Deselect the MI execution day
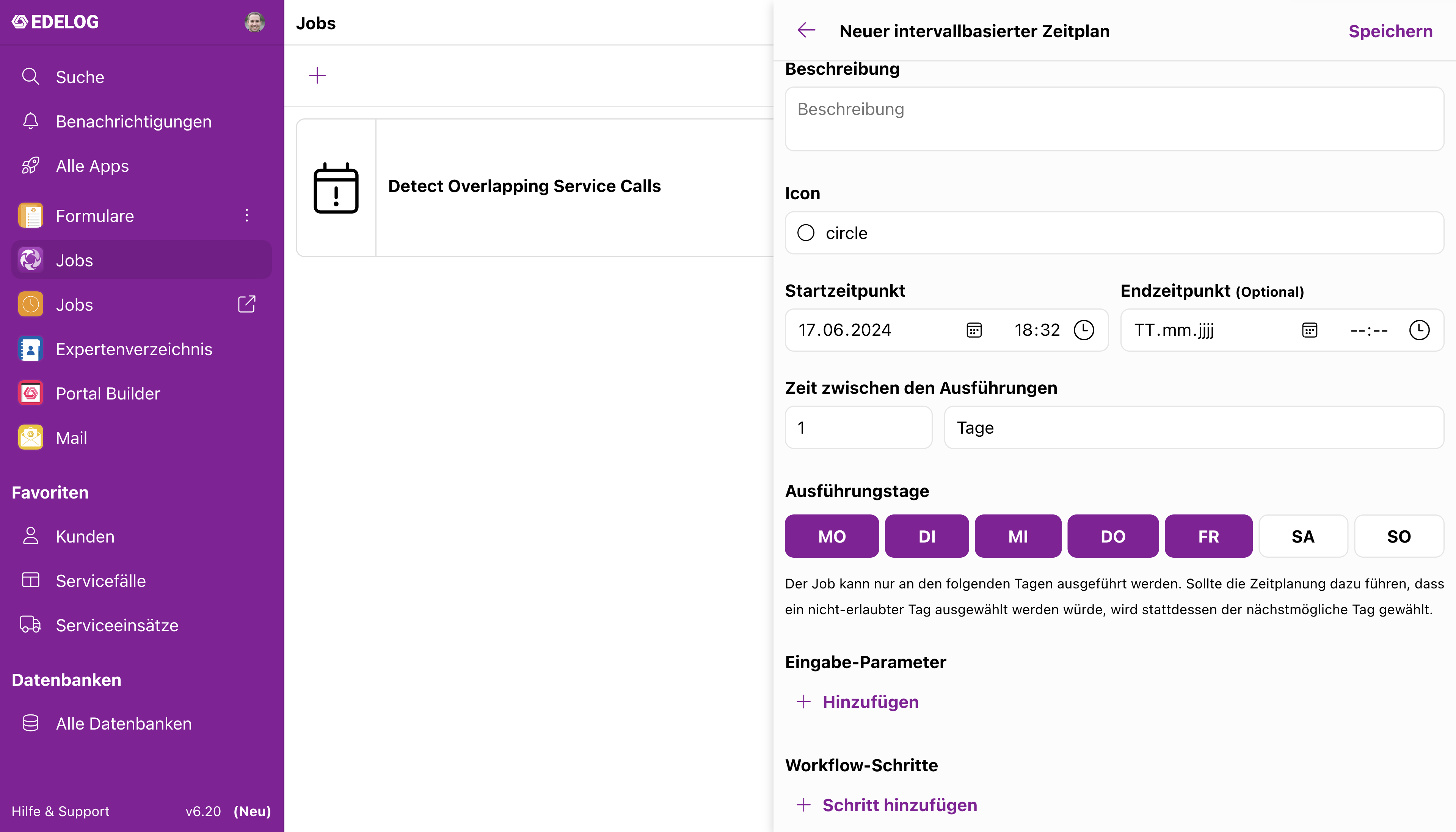 [1018, 536]
